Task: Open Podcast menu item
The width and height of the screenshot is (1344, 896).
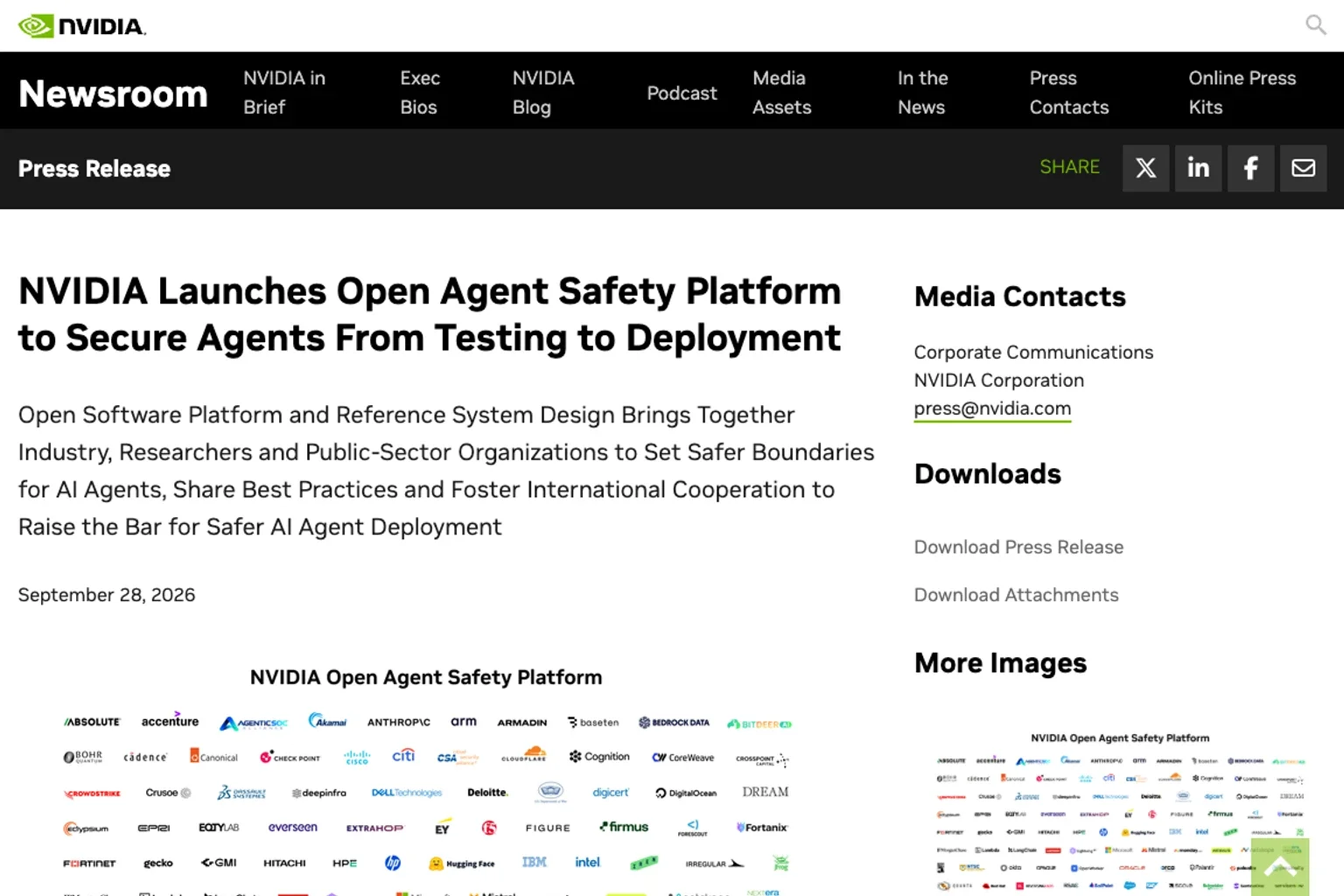Action: [682, 93]
